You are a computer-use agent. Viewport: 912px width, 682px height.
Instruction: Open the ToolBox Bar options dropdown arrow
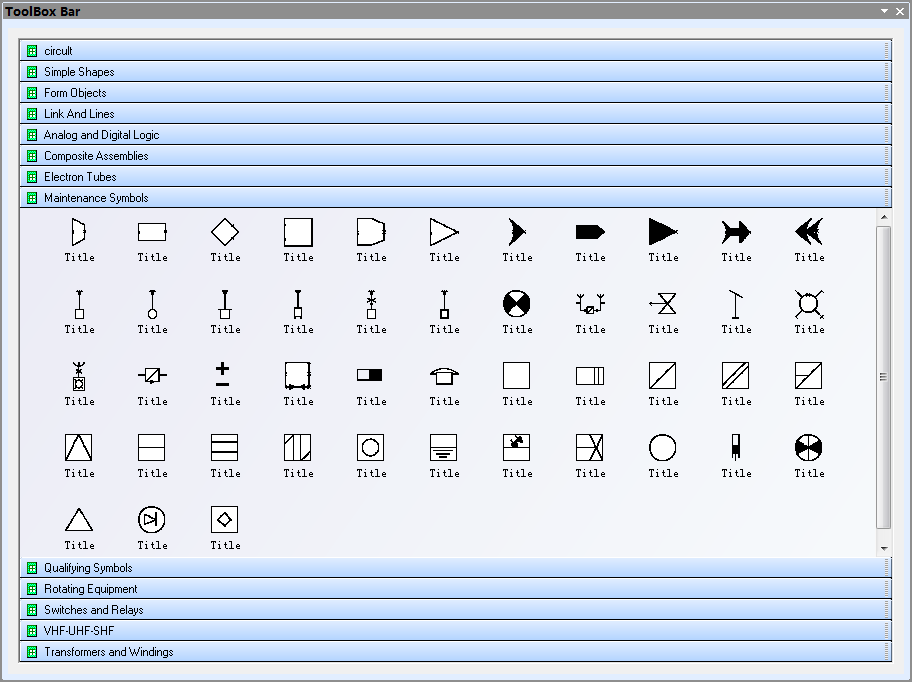point(885,11)
